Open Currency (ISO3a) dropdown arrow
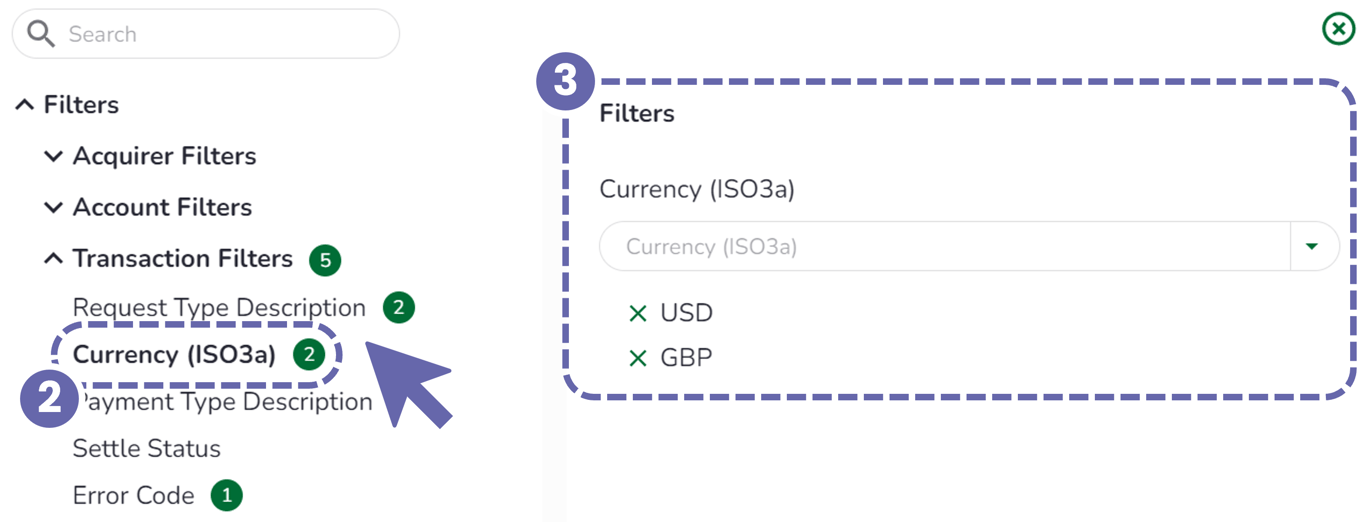The image size is (1366, 522). pyautogui.click(x=1312, y=247)
